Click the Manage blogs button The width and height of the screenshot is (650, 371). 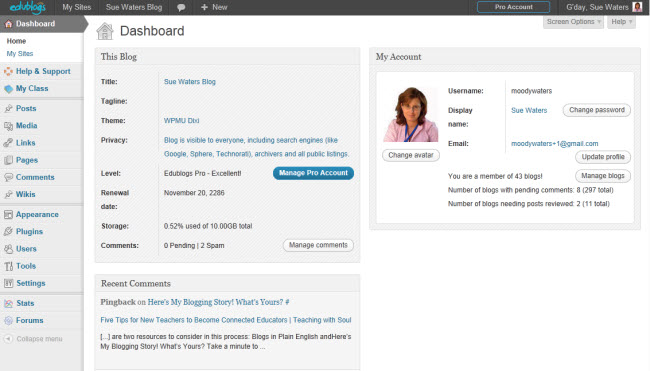603,176
